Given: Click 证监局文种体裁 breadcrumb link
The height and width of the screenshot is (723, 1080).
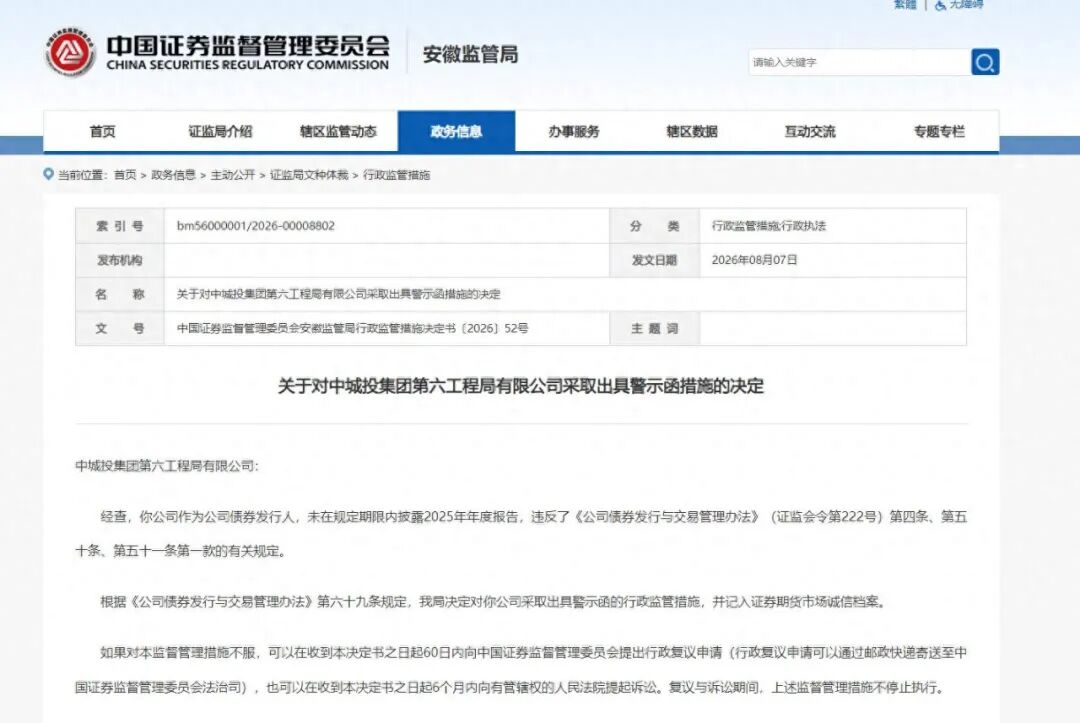Looking at the screenshot, I should pos(309,175).
